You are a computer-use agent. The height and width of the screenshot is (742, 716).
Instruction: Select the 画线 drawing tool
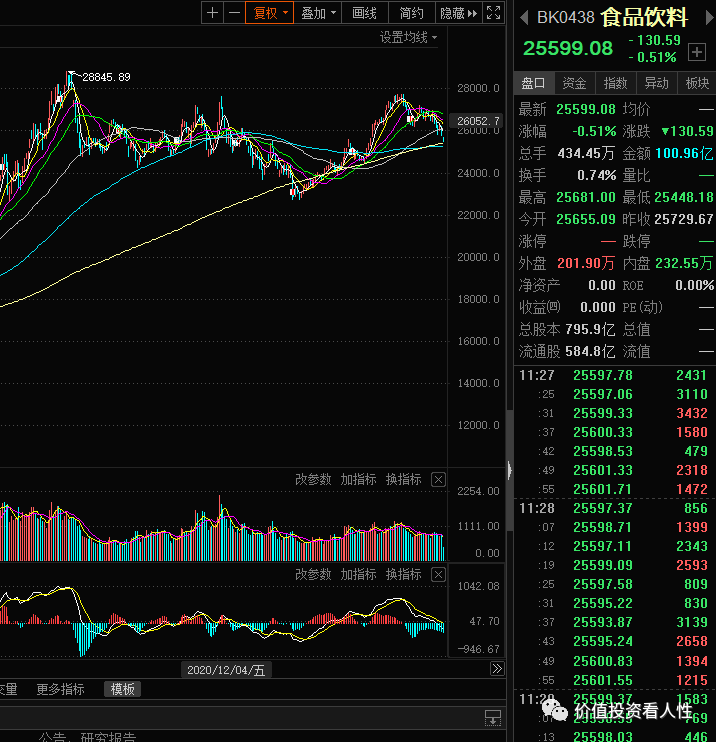(364, 13)
